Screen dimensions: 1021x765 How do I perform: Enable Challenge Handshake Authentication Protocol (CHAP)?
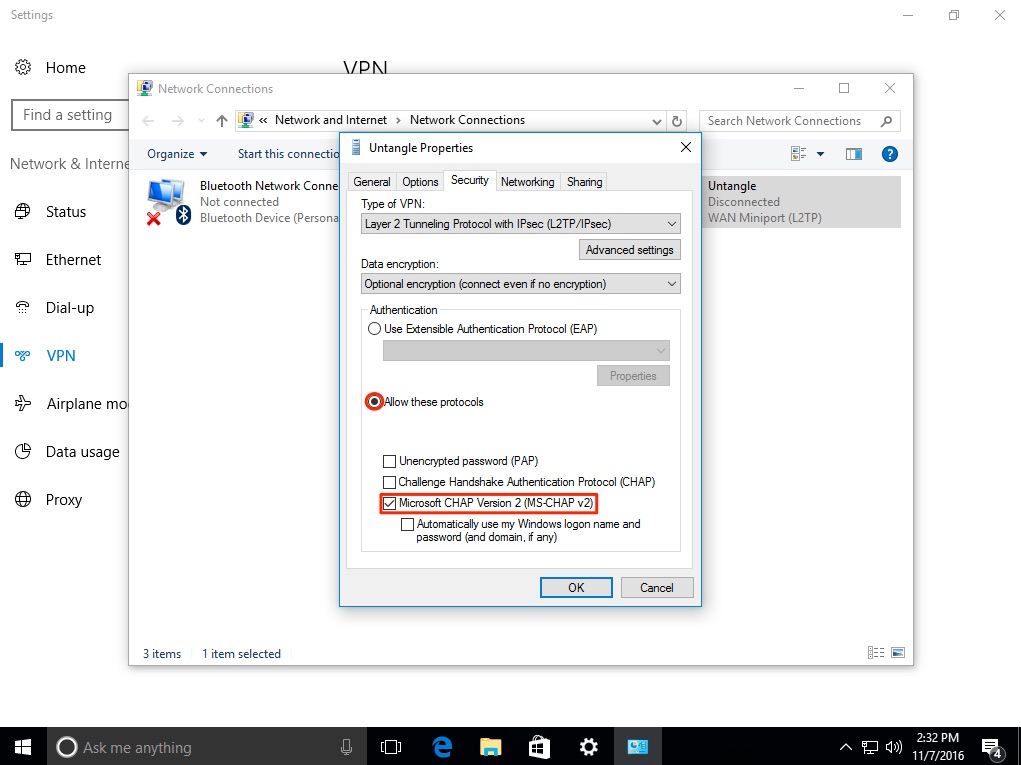tap(390, 482)
